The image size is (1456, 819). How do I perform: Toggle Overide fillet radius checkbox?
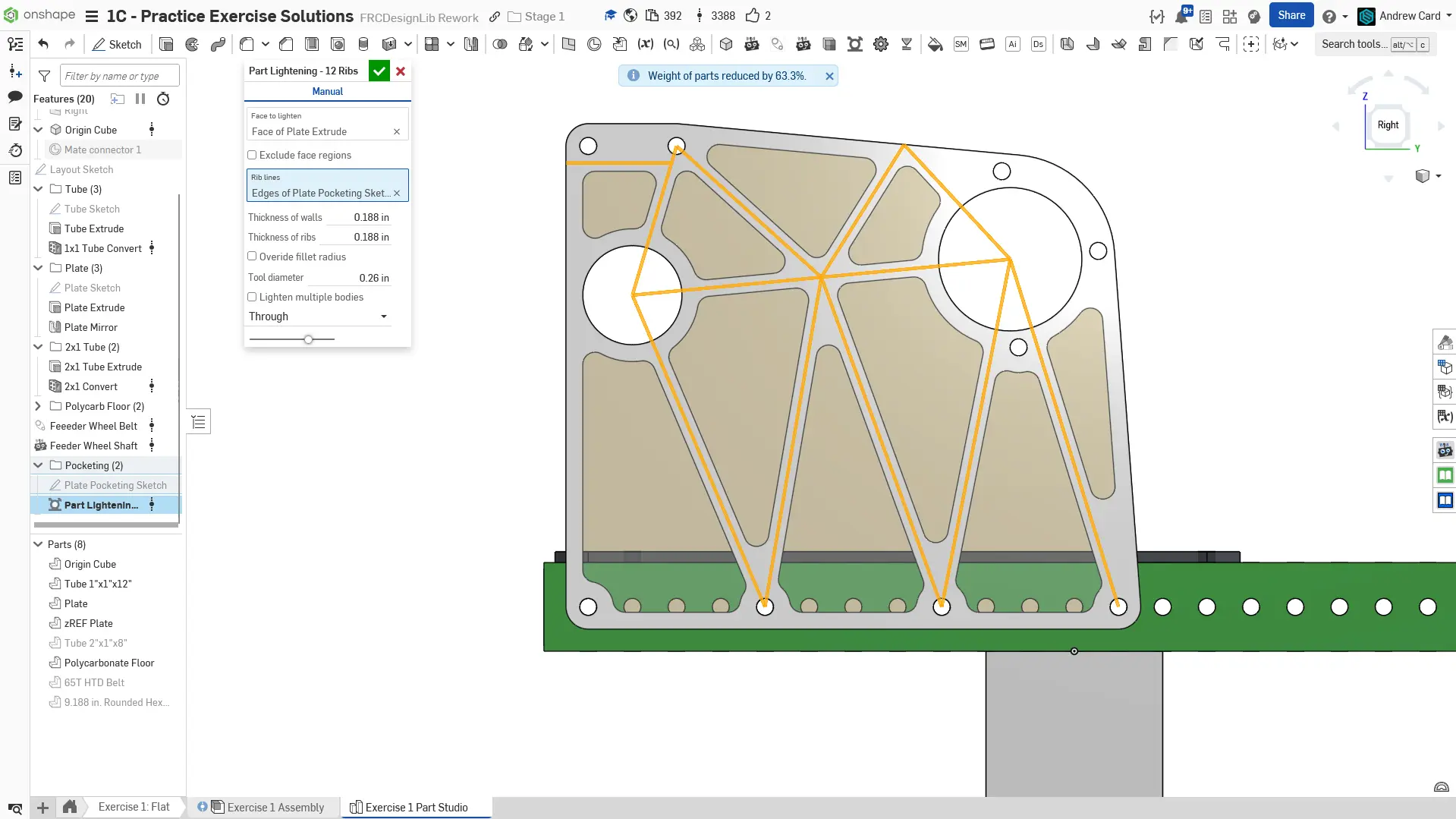tap(252, 257)
